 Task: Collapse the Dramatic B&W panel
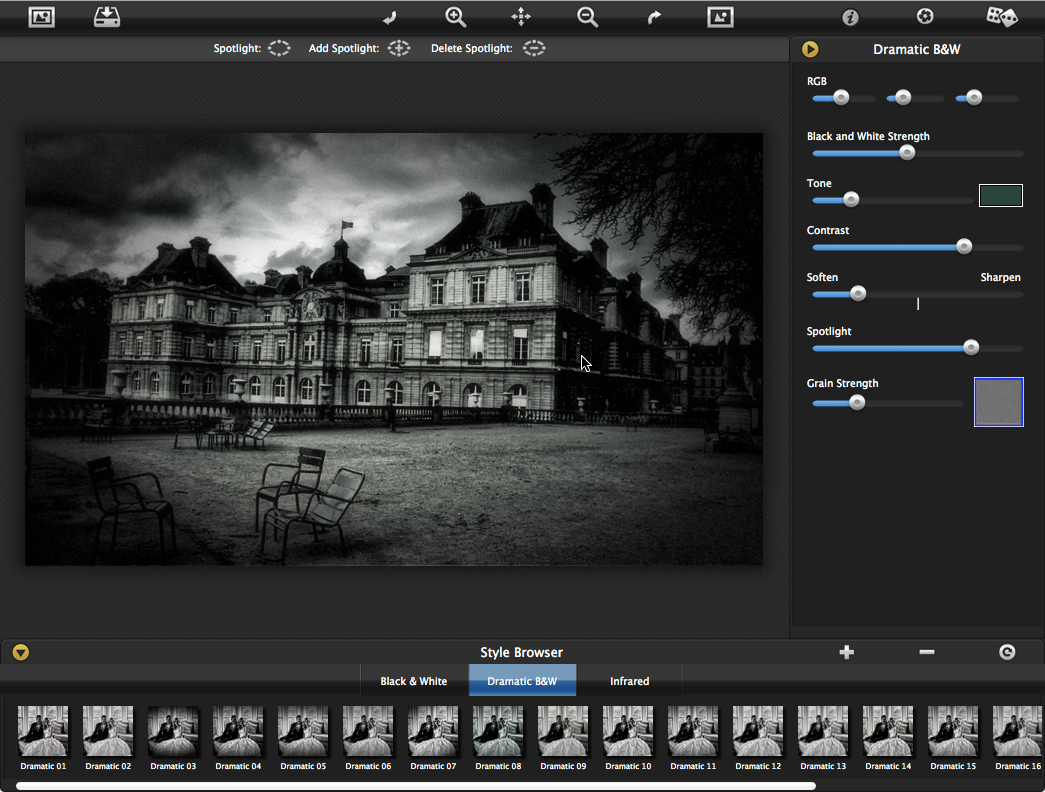pos(810,49)
